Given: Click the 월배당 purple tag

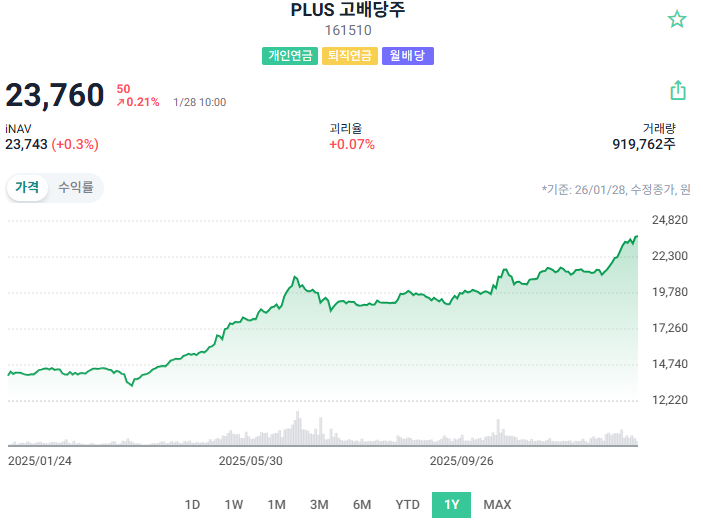Looking at the screenshot, I should [x=408, y=56].
